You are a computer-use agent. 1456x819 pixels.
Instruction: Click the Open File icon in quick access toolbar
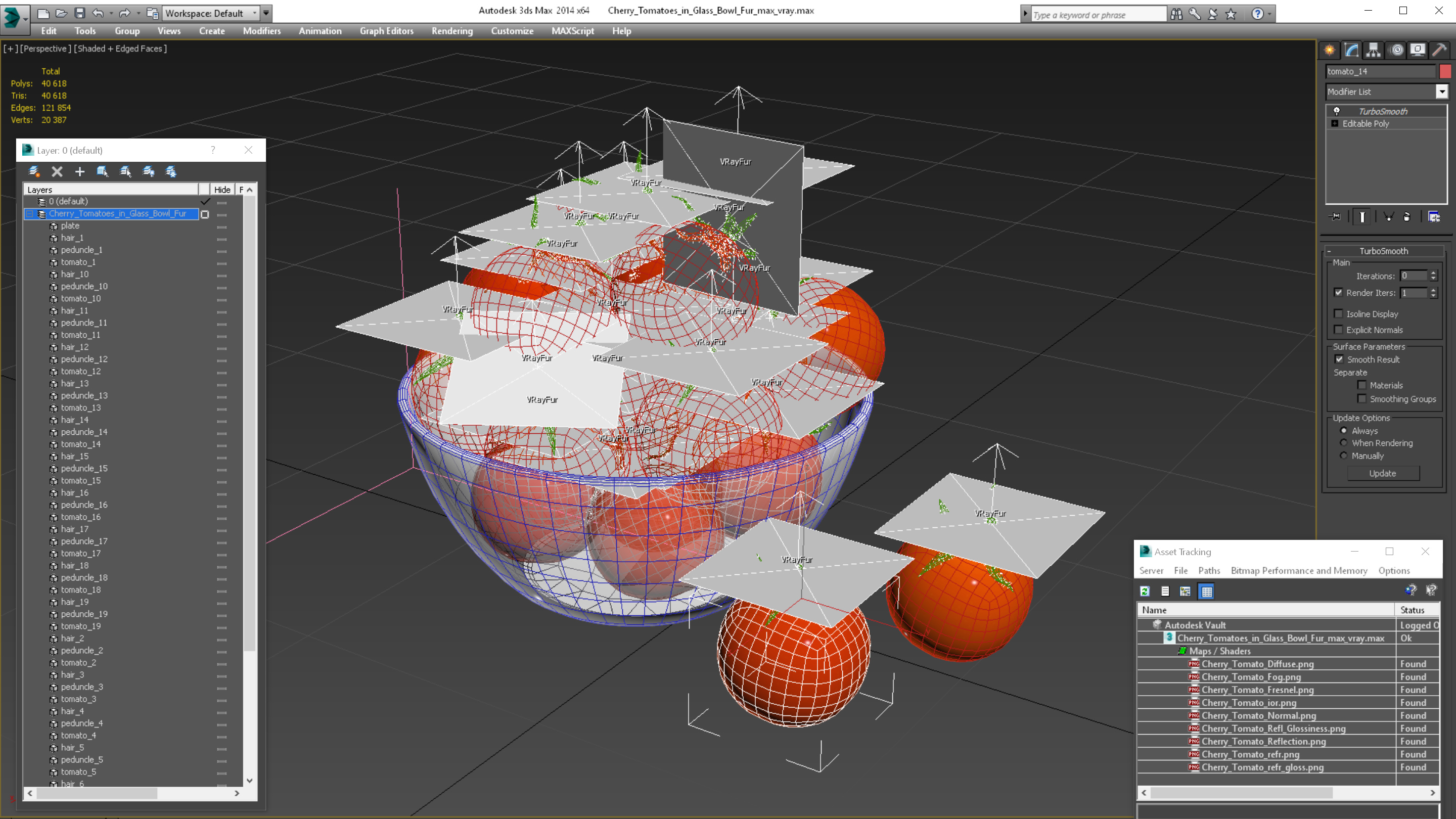tap(62, 13)
